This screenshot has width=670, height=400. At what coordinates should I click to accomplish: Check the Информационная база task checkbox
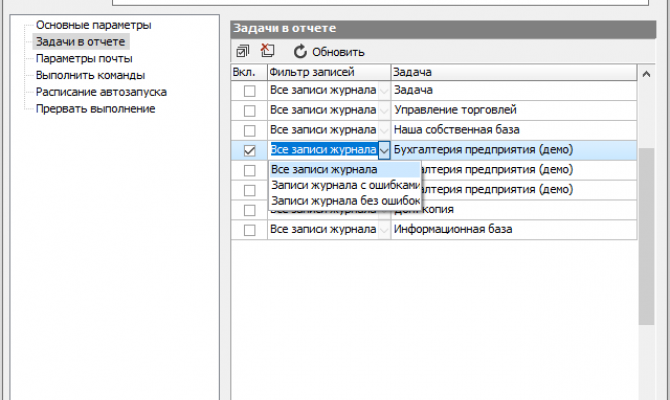pyautogui.click(x=249, y=230)
